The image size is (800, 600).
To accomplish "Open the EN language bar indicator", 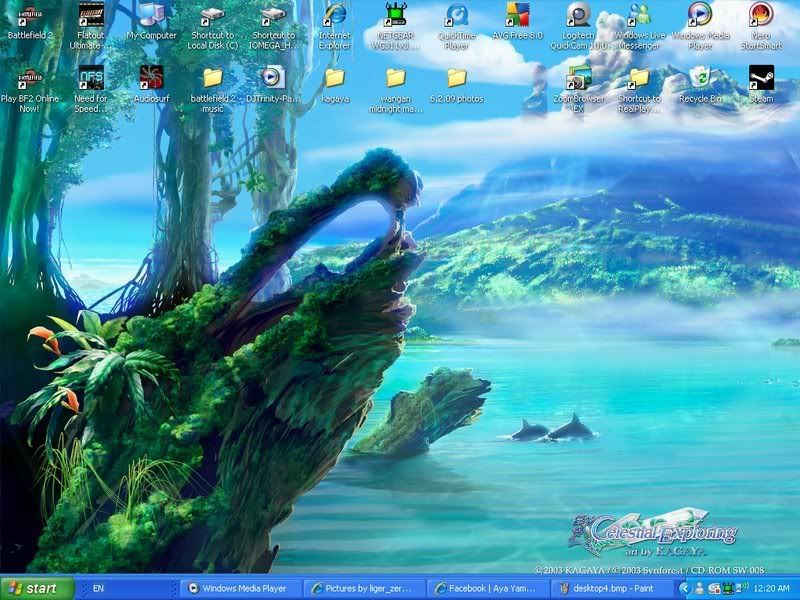I will [98, 588].
